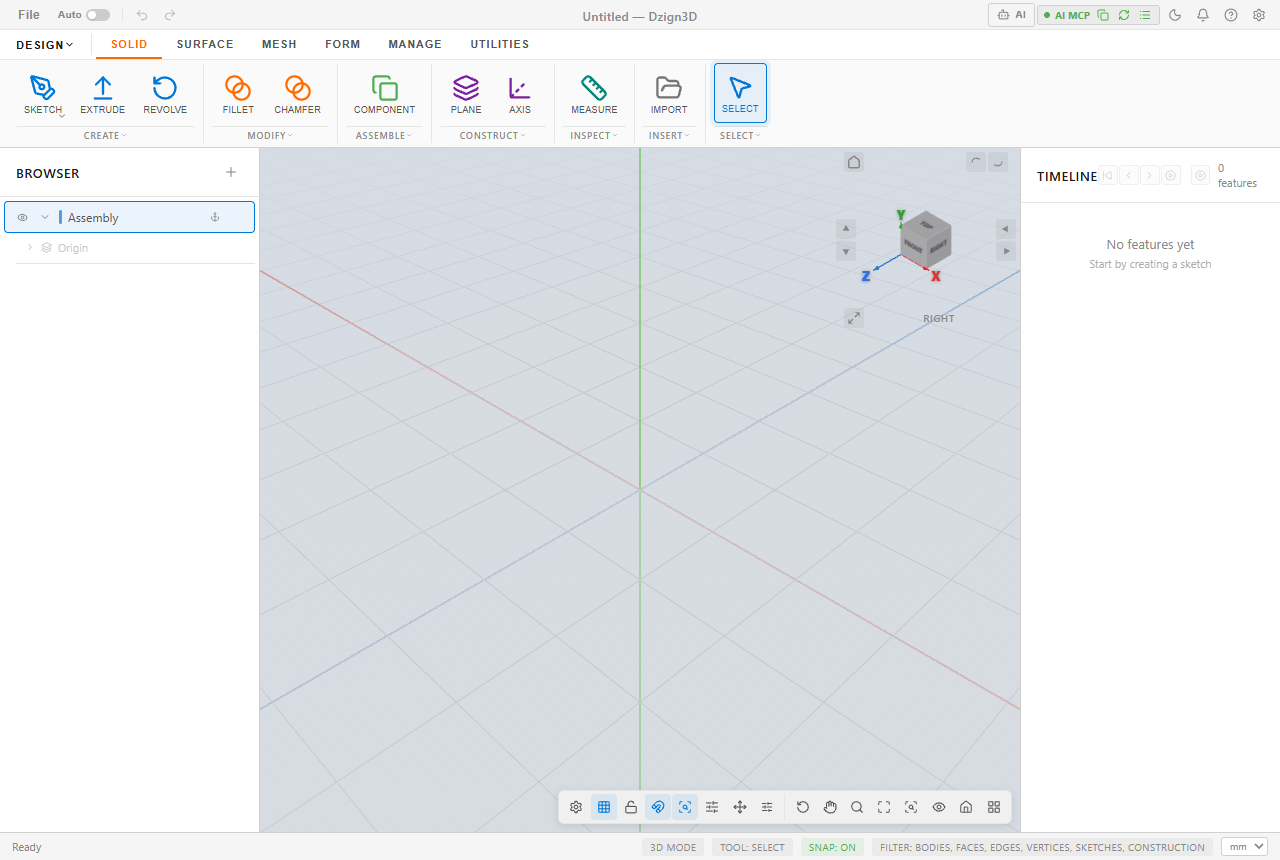Open the help question mark icon
1280x860 pixels.
1231,15
